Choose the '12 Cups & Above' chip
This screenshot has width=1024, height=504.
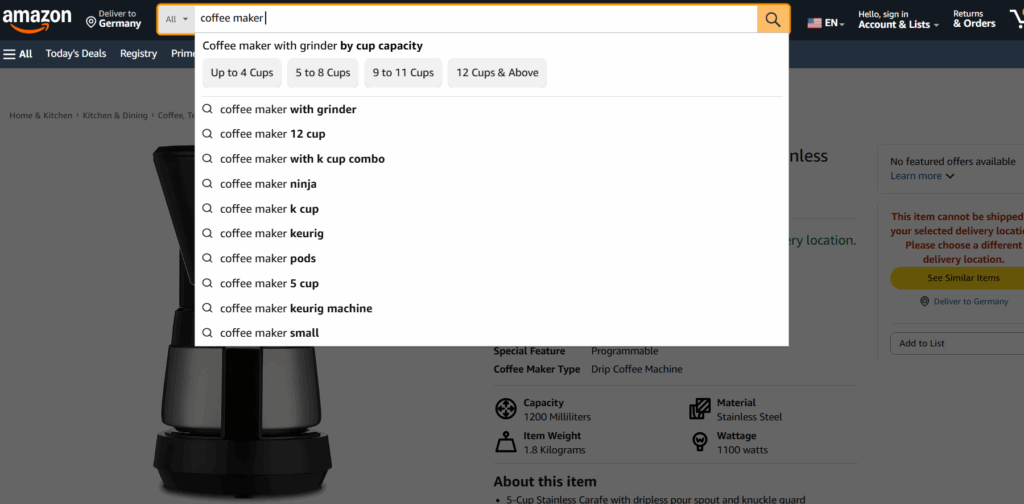497,73
